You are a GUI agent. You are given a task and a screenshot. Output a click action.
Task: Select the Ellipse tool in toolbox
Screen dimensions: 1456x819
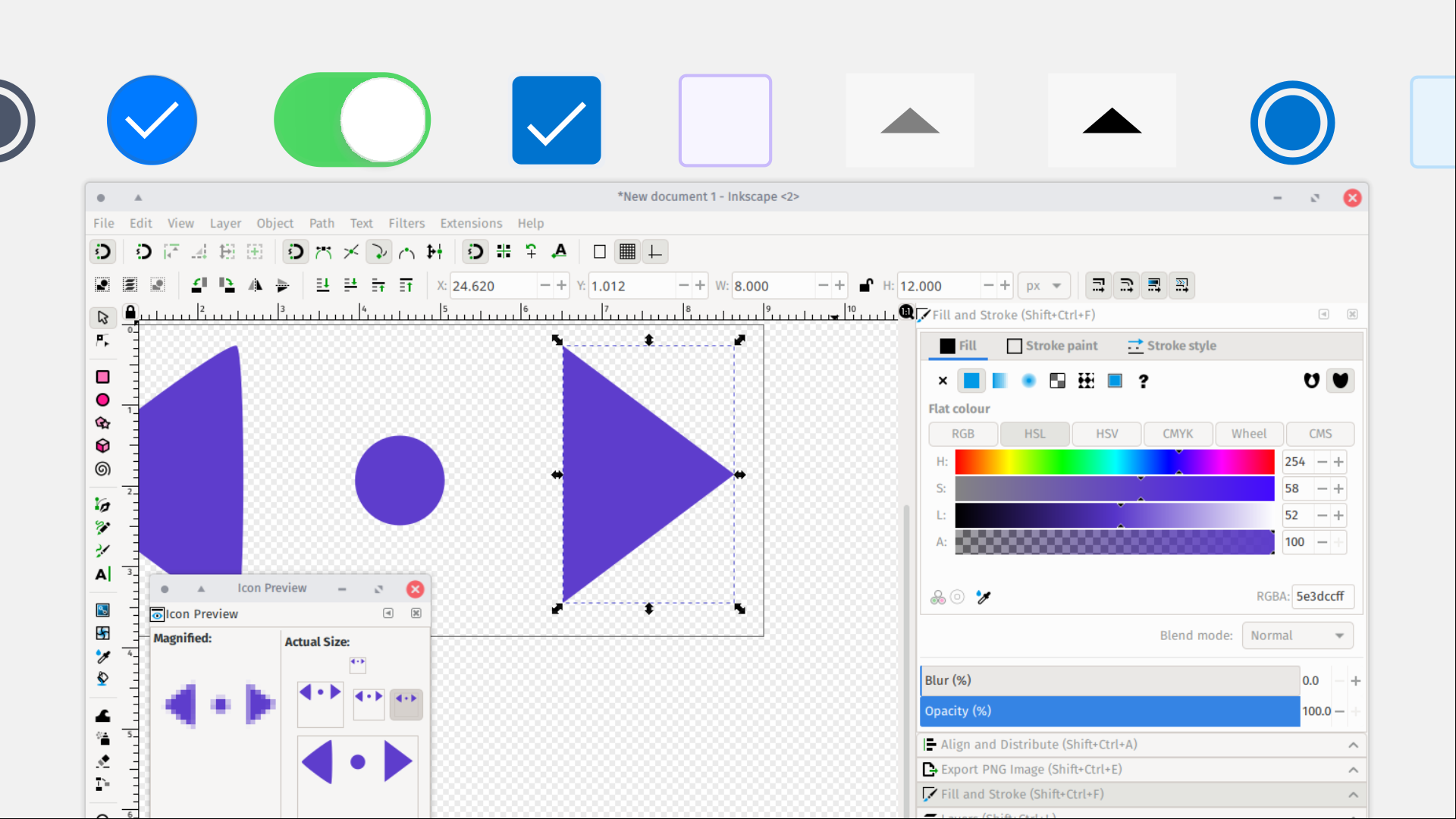tap(102, 400)
